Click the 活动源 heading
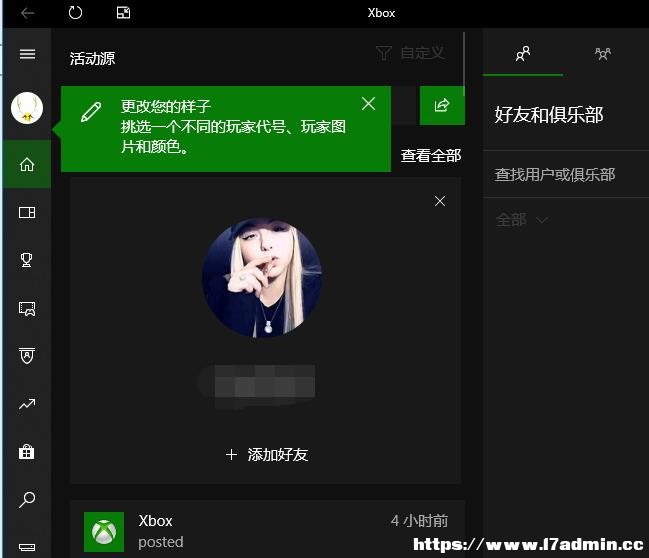The width and height of the screenshot is (649, 558). coord(92,58)
